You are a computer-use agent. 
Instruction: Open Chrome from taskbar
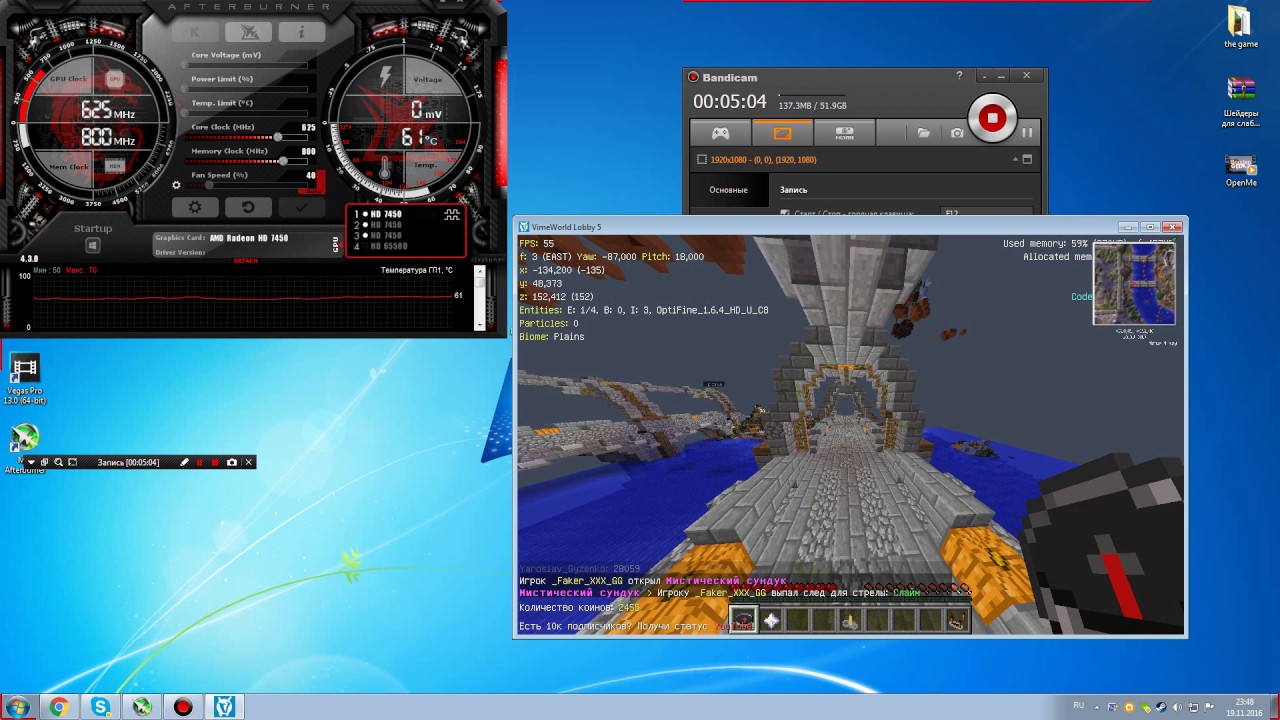tap(59, 707)
